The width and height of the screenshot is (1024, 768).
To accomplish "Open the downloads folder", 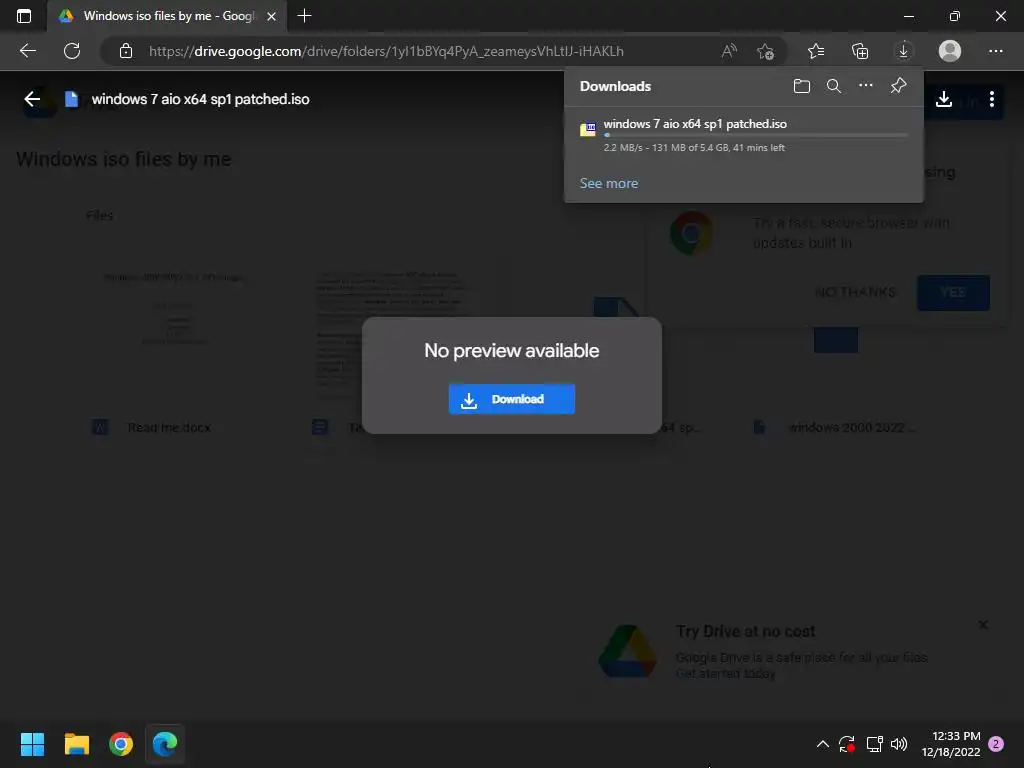I will pos(801,86).
